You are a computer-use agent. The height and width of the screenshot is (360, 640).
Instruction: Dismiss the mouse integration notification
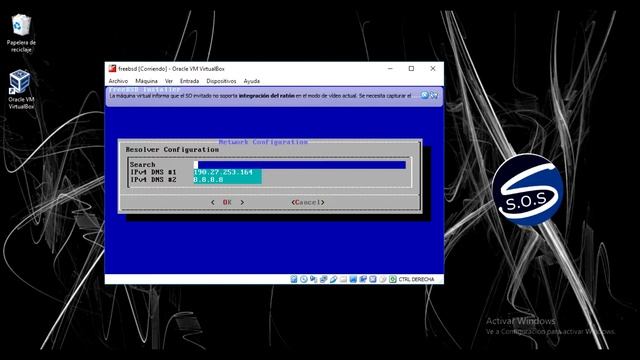tap(424, 95)
